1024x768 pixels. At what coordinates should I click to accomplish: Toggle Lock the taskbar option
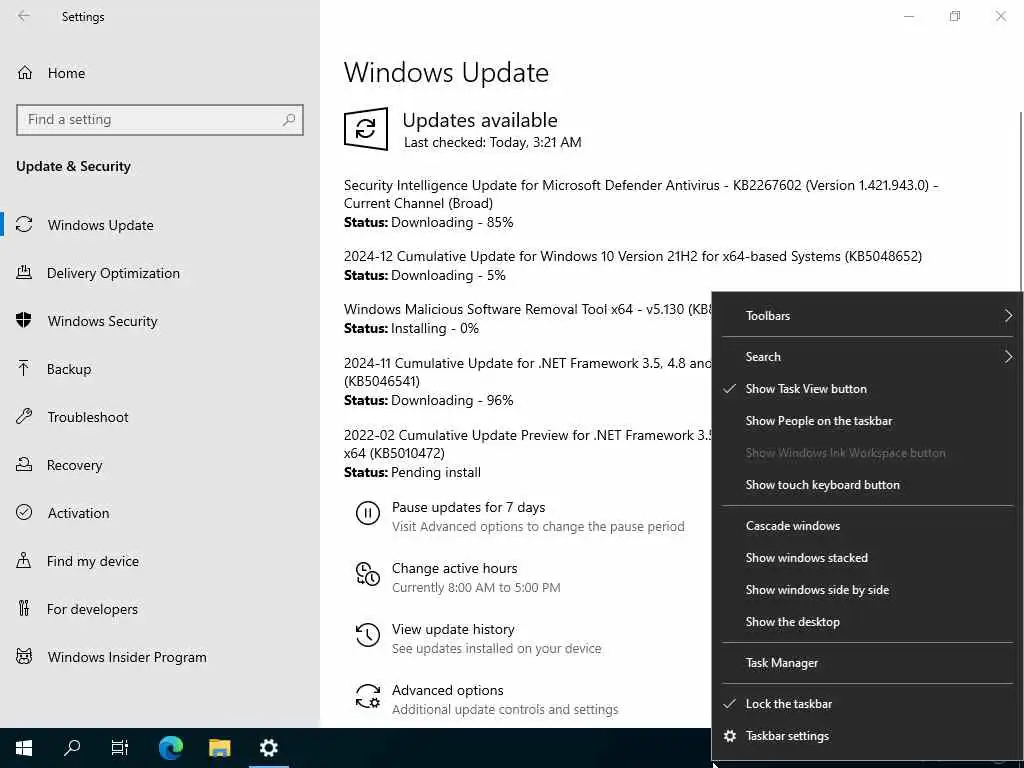coord(867,704)
